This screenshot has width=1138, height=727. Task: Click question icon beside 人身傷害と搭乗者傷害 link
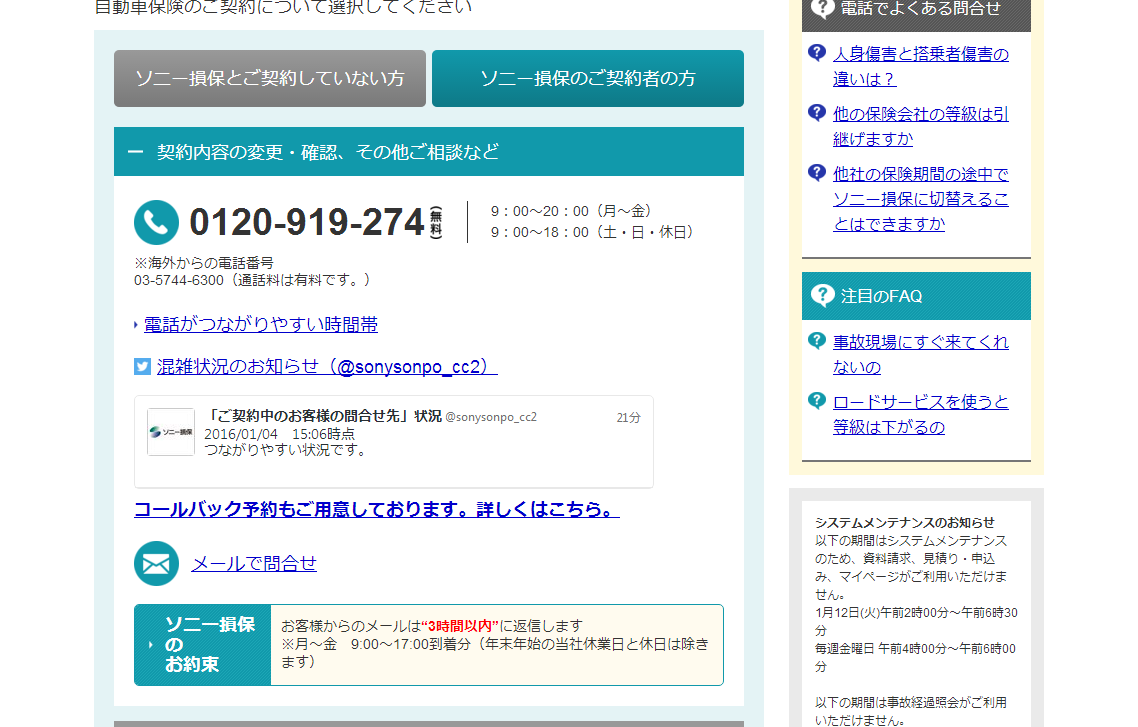817,53
